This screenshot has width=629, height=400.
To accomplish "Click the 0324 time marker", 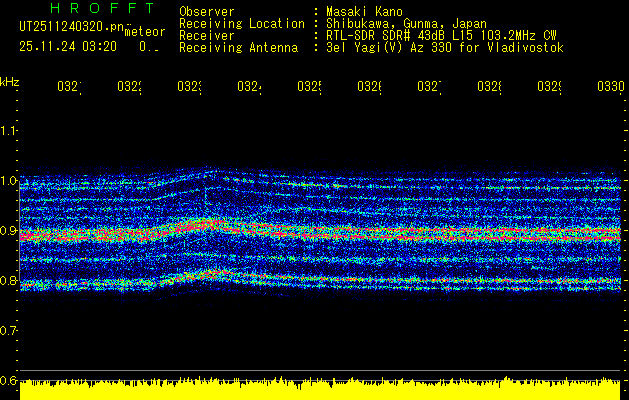I will pyautogui.click(x=250, y=87).
